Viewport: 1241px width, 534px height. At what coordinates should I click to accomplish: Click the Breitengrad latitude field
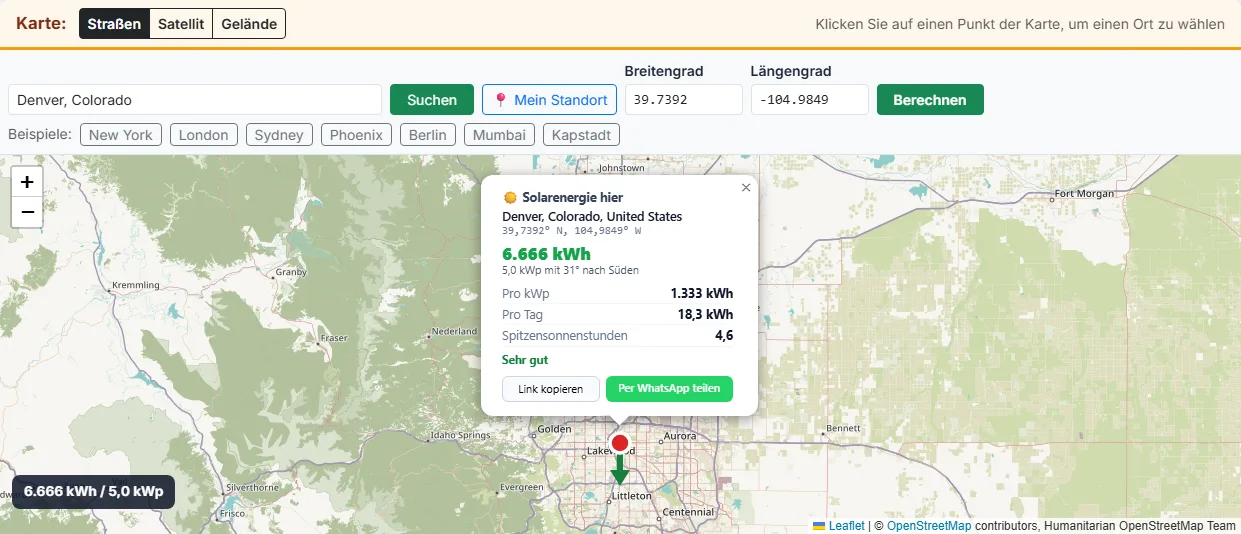[684, 100]
